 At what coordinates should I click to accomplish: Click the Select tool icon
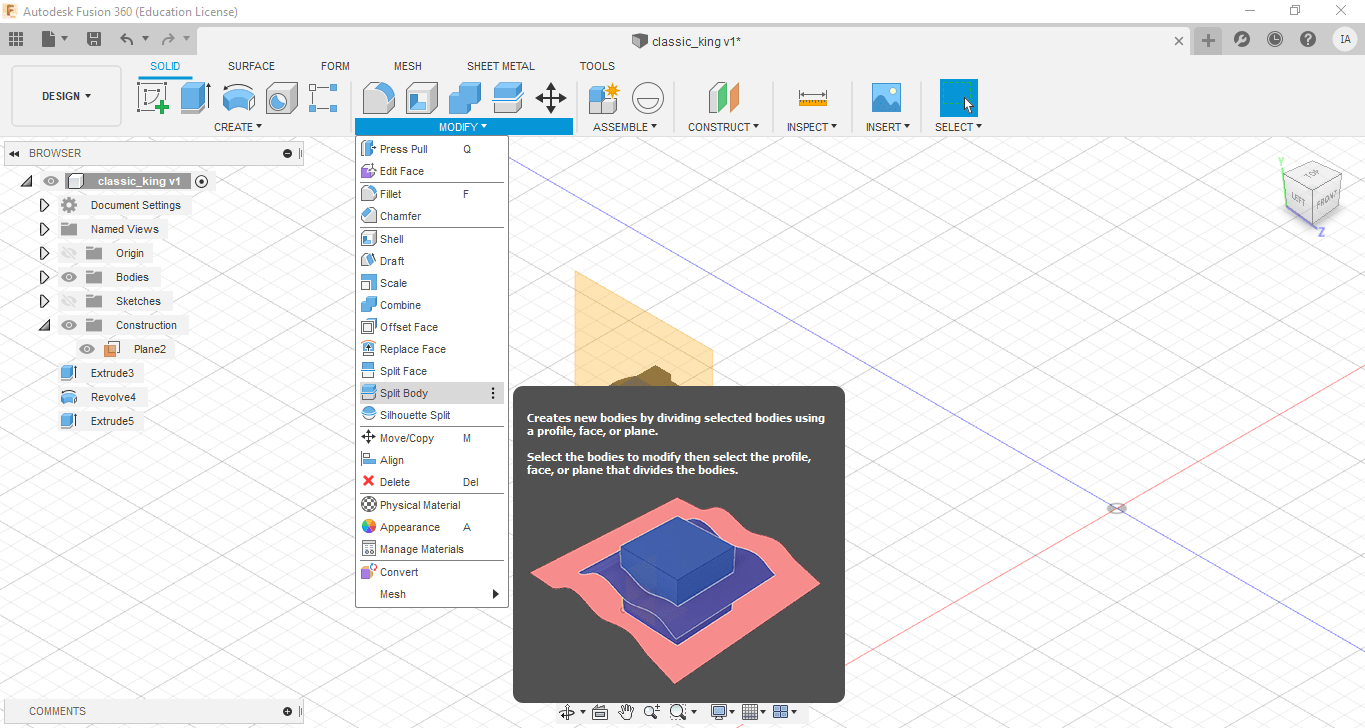[958, 98]
